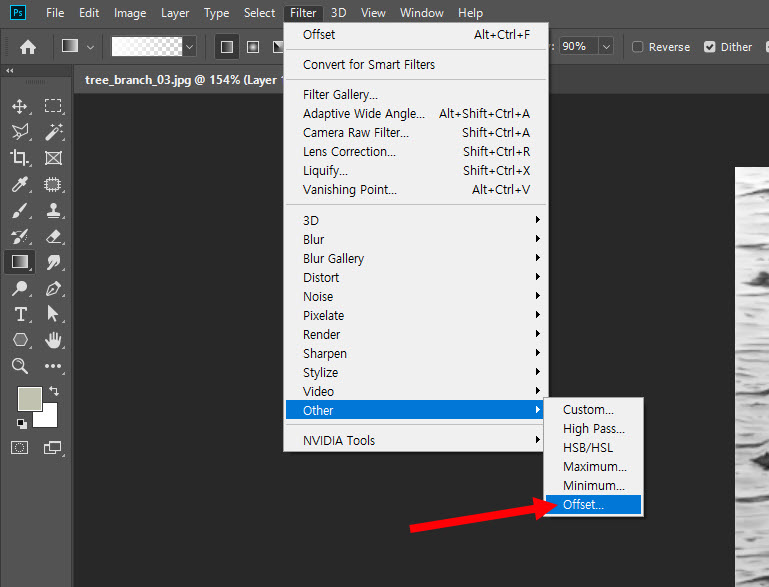Enable the Reverse checkbox
The height and width of the screenshot is (587, 769).
[637, 47]
